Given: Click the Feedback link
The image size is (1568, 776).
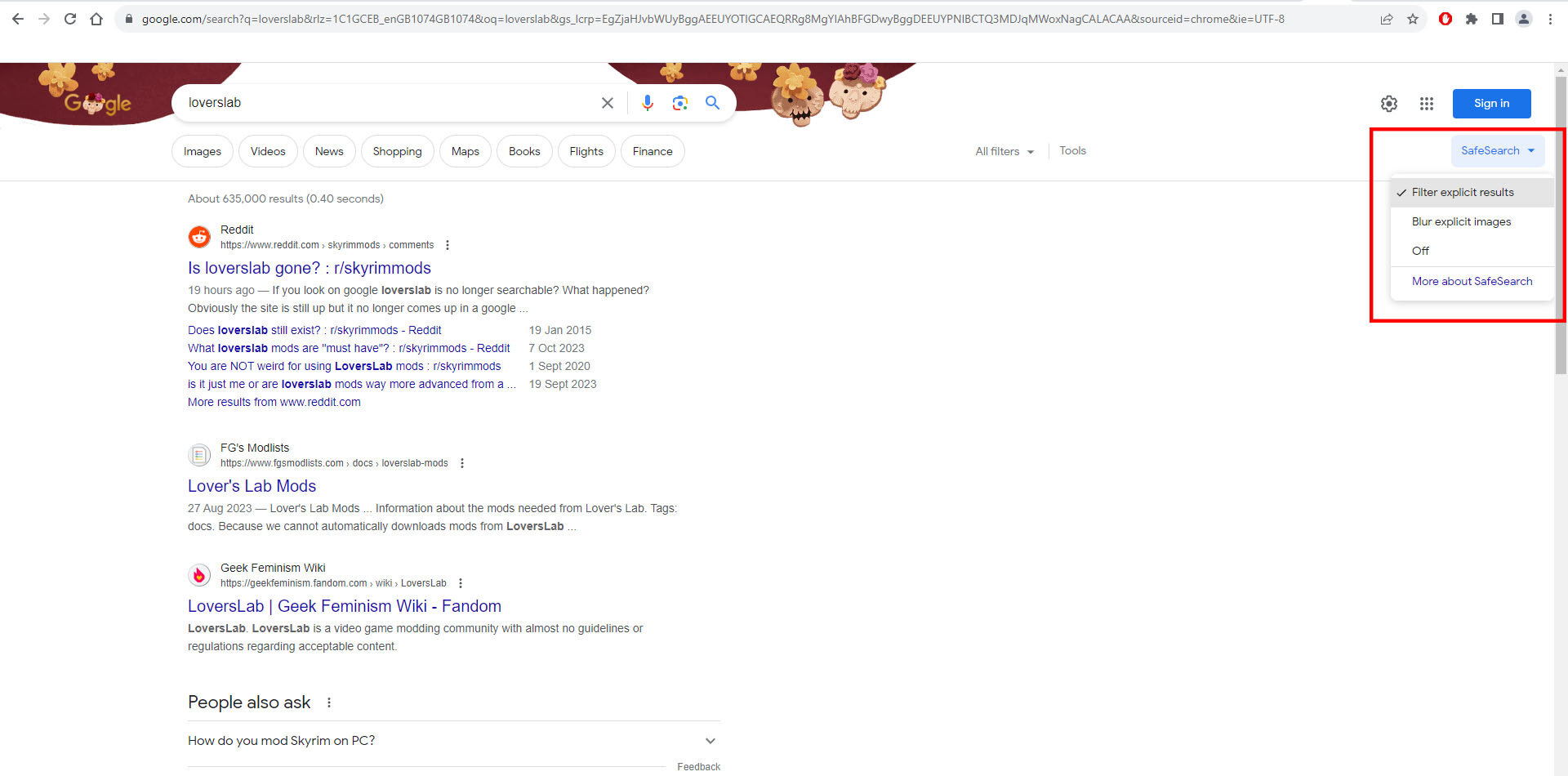Looking at the screenshot, I should 698,767.
